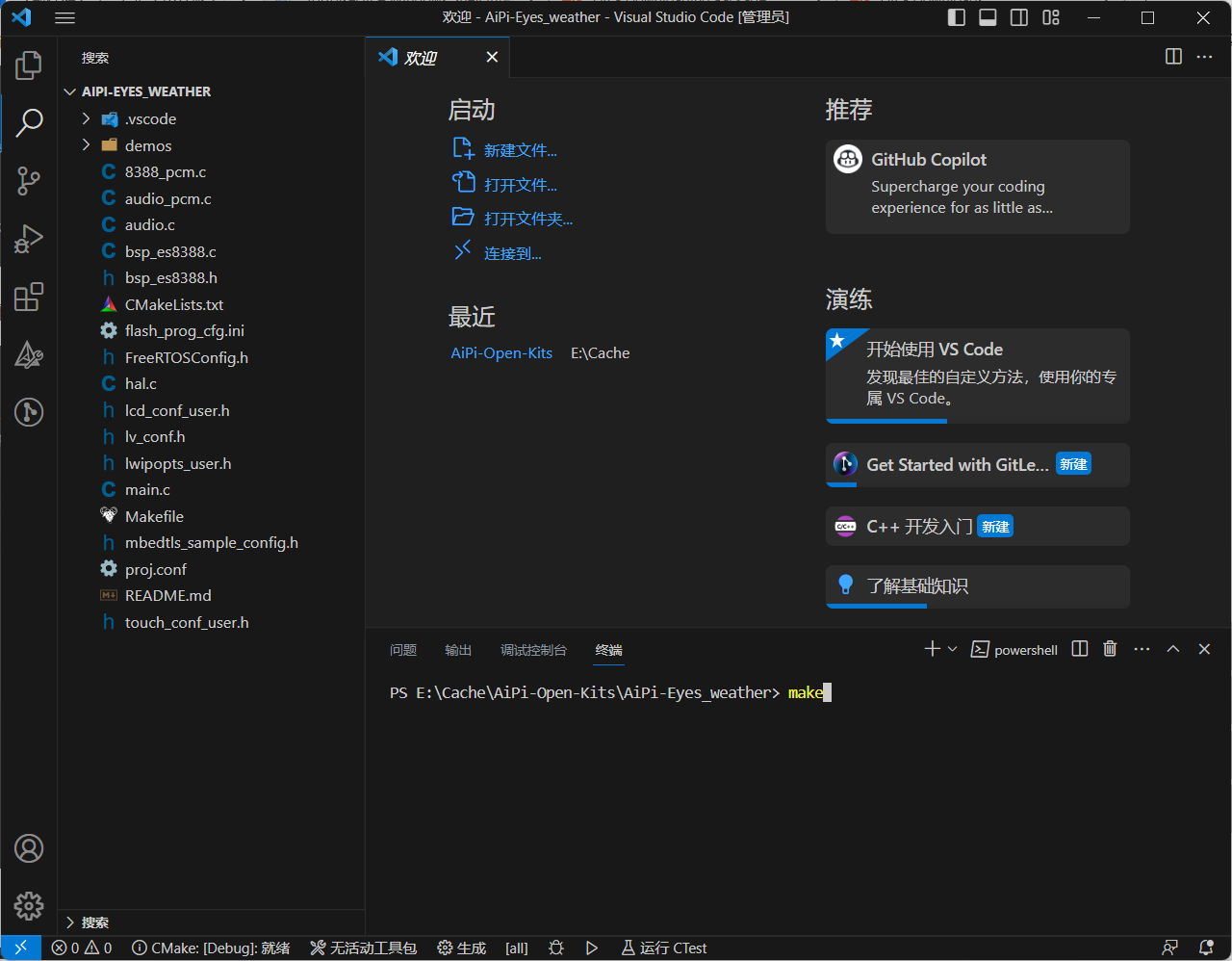
Task: Open Run and Debug view icon
Action: pyautogui.click(x=29, y=239)
